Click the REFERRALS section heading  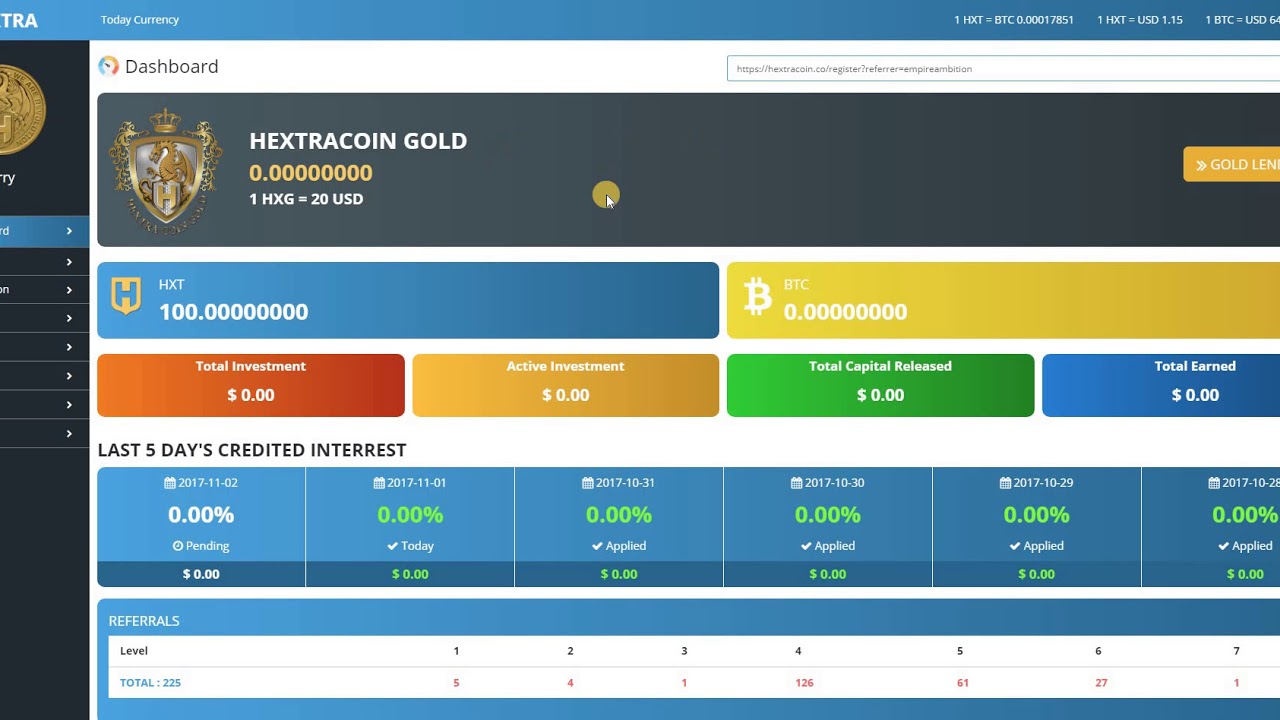click(x=144, y=621)
